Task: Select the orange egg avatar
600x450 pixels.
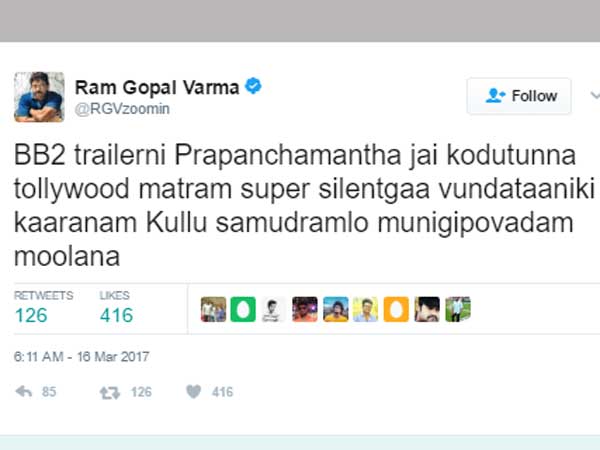Action: click(396, 309)
